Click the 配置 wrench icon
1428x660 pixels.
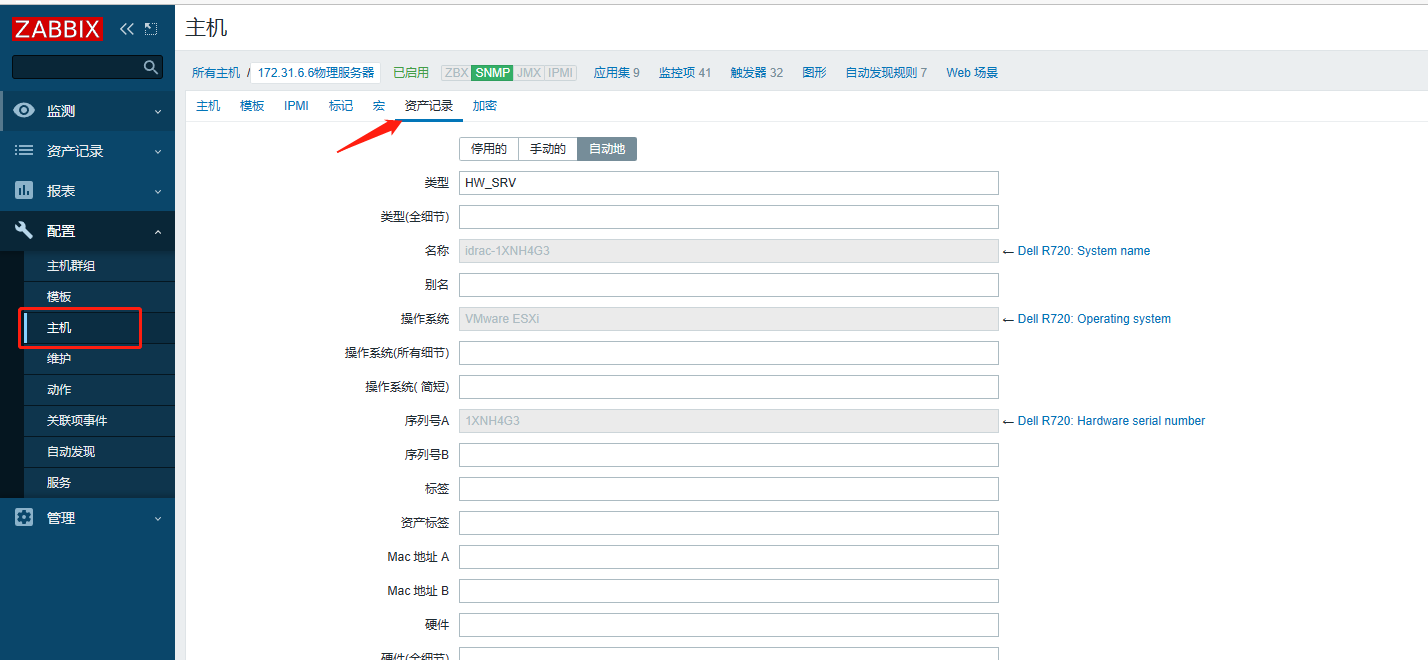click(22, 231)
